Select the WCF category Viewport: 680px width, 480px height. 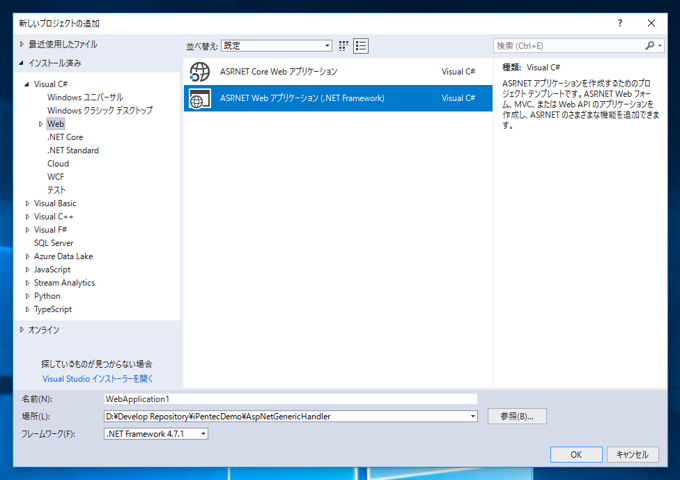coord(56,177)
